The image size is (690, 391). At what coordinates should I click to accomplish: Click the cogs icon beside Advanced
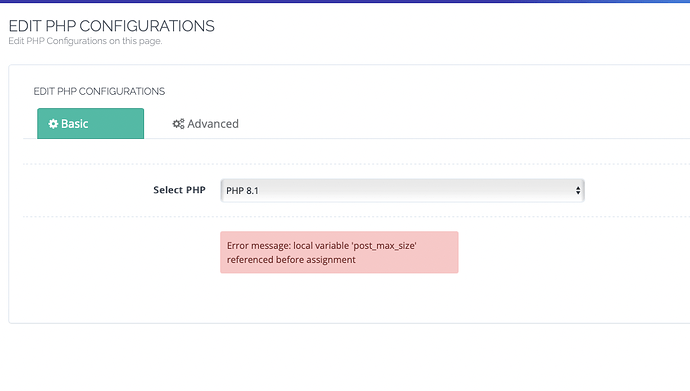(178, 124)
